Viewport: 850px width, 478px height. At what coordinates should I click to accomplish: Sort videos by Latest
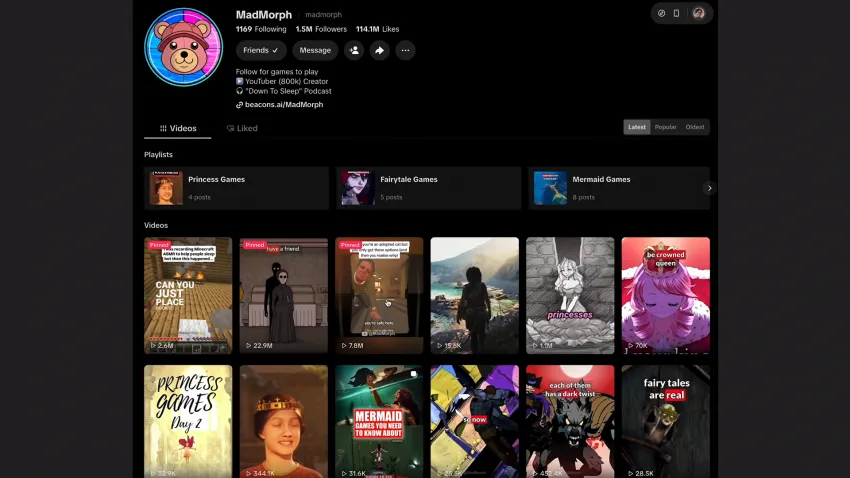[637, 127]
